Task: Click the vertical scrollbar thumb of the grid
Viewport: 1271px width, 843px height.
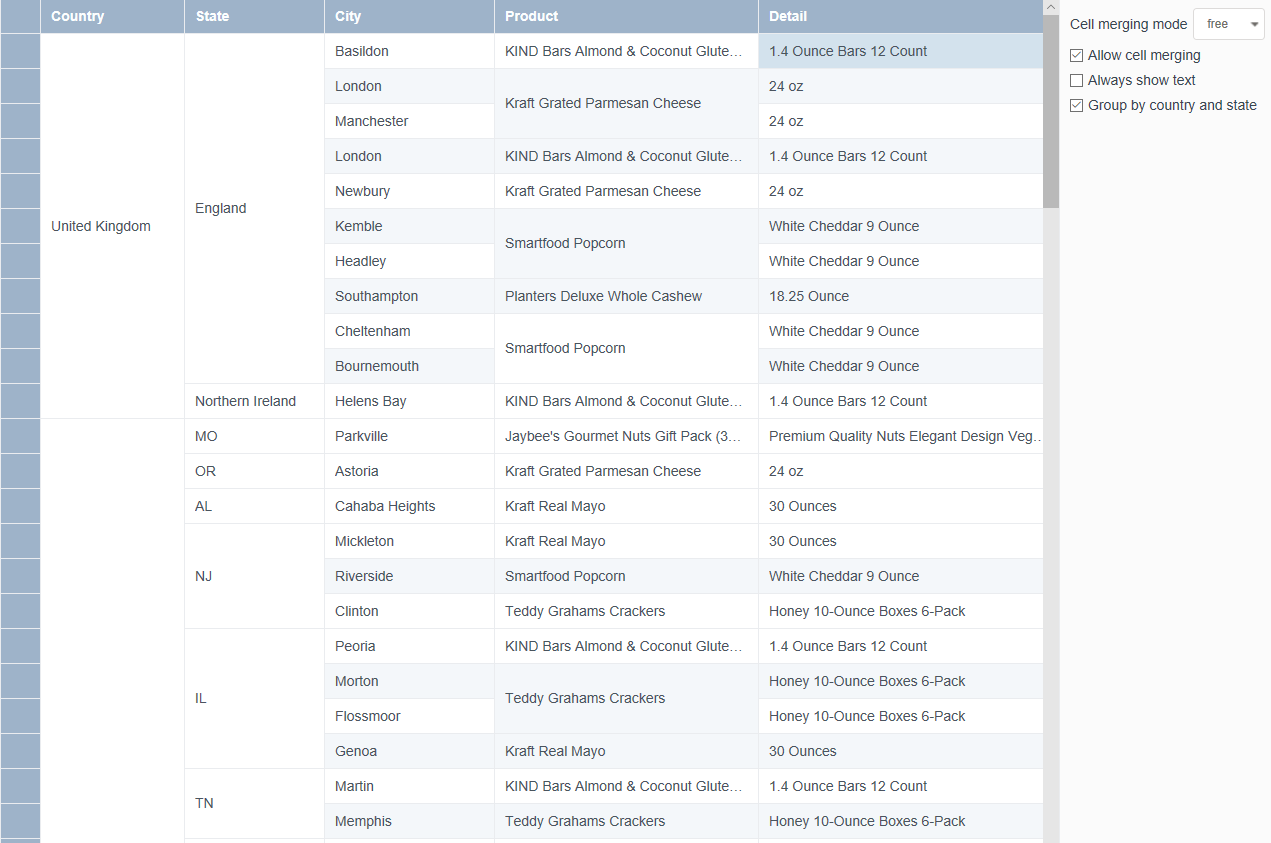Action: click(x=1051, y=112)
